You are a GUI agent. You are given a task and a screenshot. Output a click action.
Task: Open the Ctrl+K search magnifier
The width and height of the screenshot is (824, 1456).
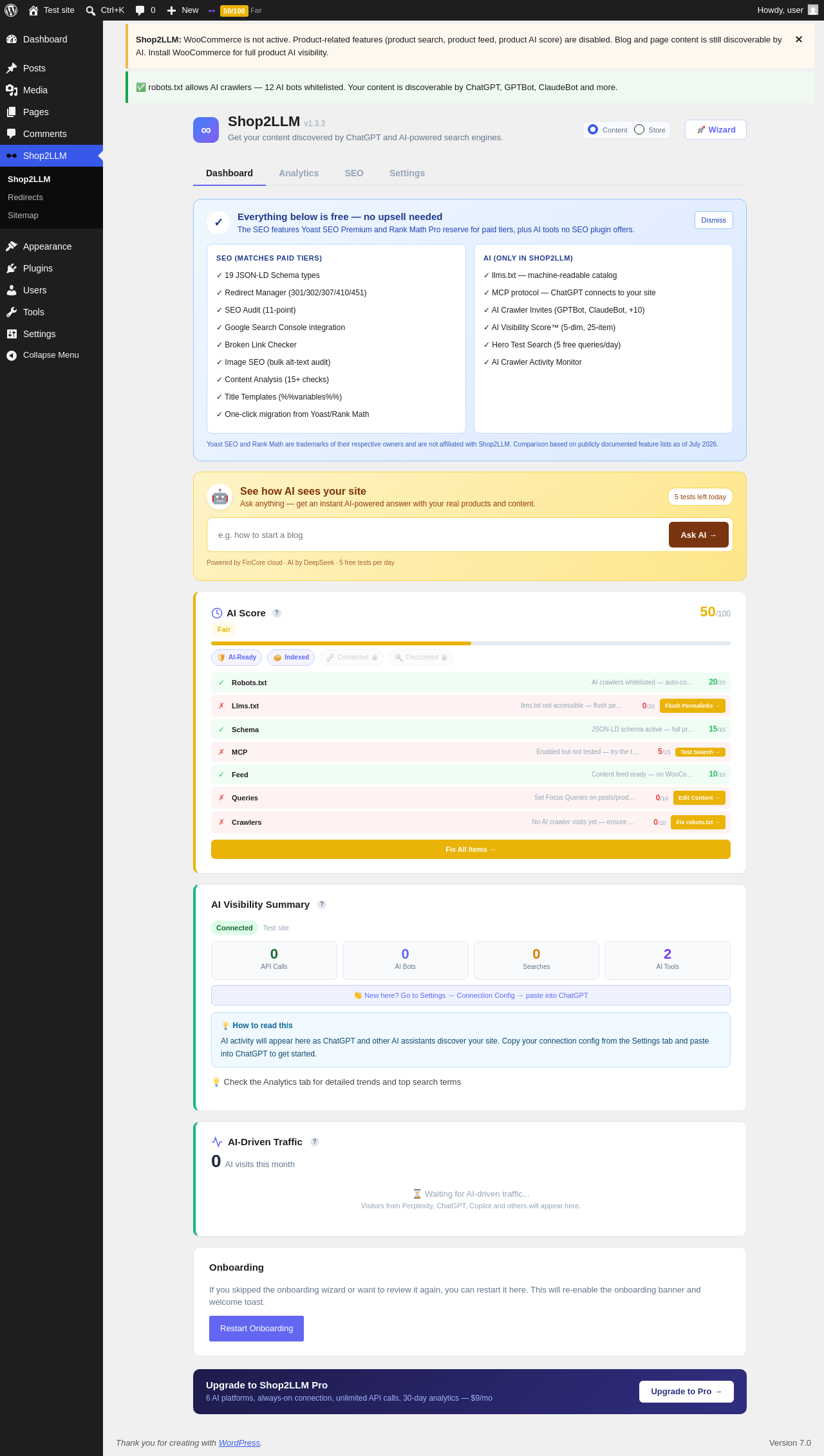[x=91, y=10]
